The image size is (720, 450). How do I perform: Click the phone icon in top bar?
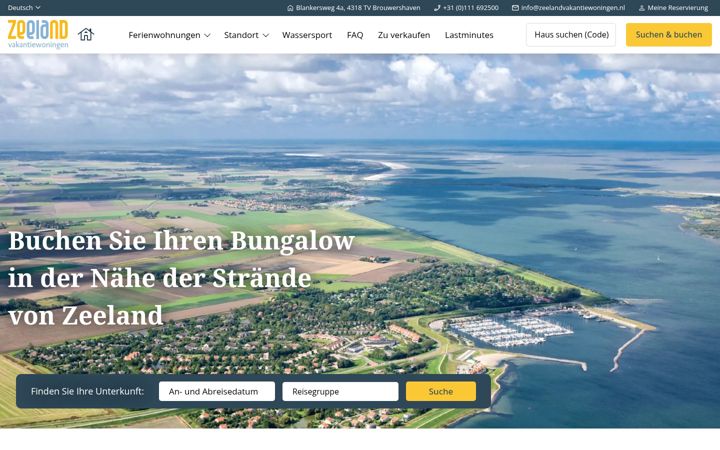437,8
